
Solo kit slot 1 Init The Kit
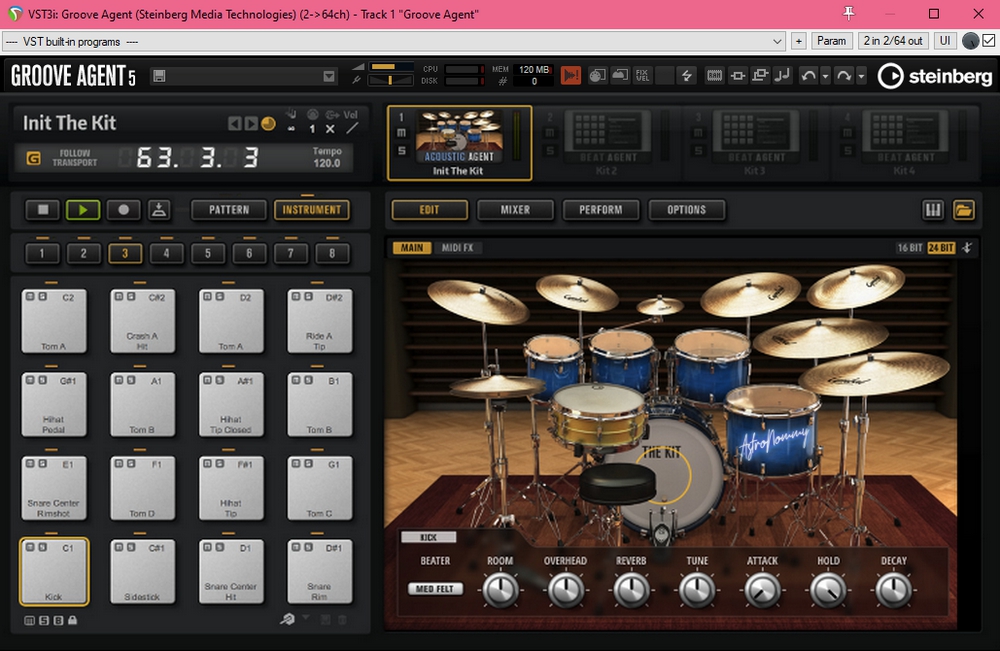tap(401, 151)
